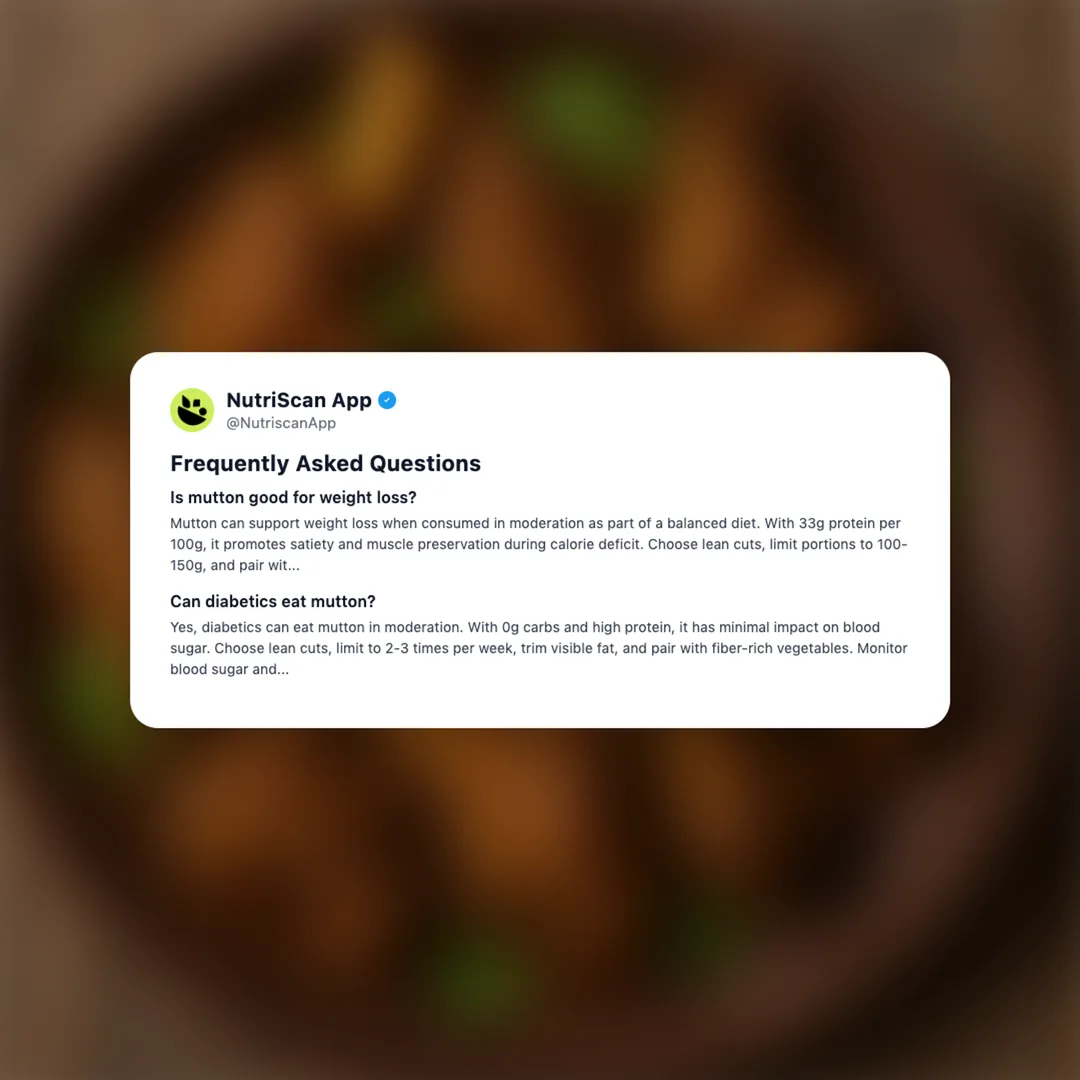Viewport: 1080px width, 1080px height.
Task: Click the blurred food image above the card
Action: tap(540, 176)
